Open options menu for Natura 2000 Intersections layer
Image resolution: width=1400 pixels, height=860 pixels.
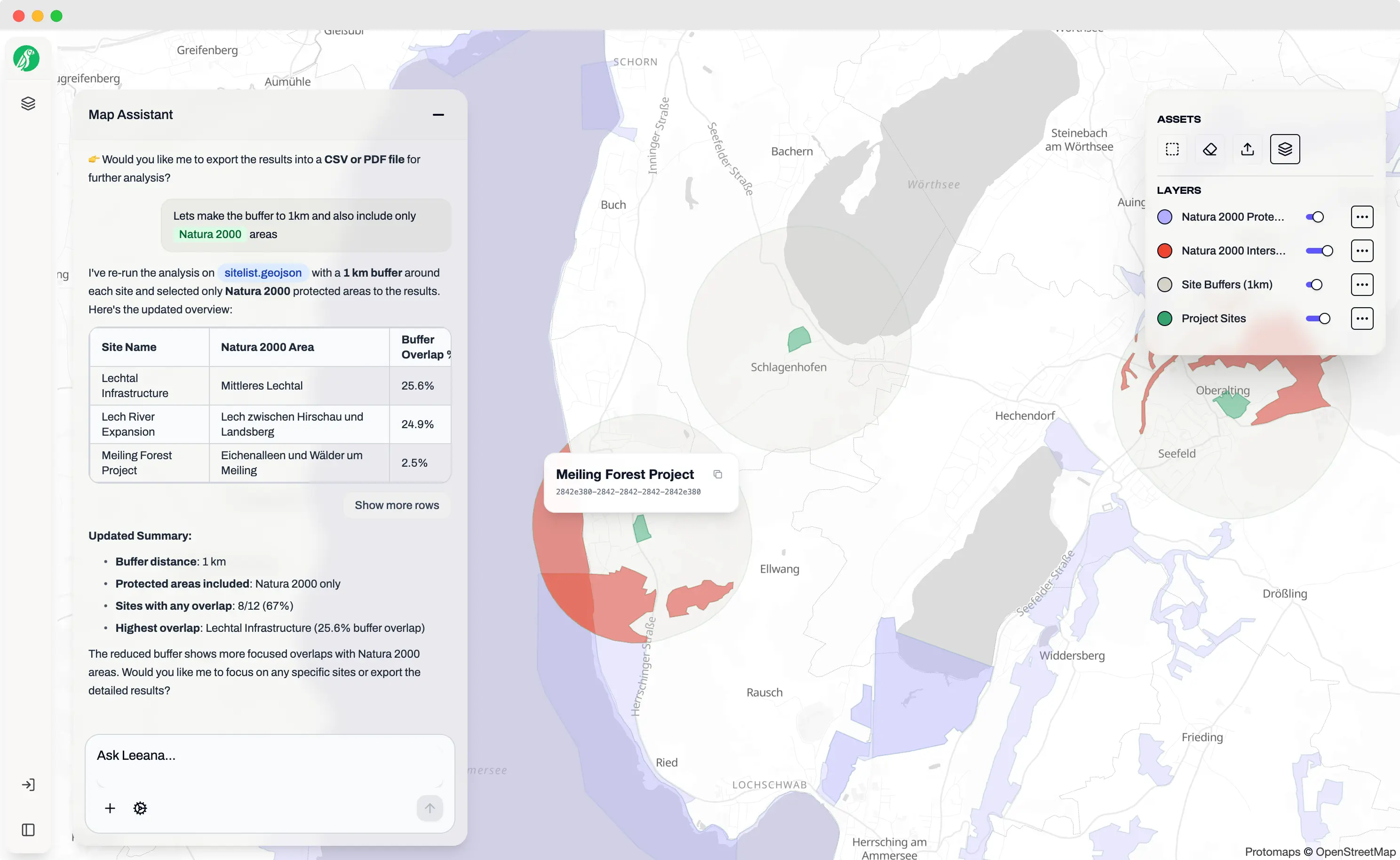point(1361,251)
